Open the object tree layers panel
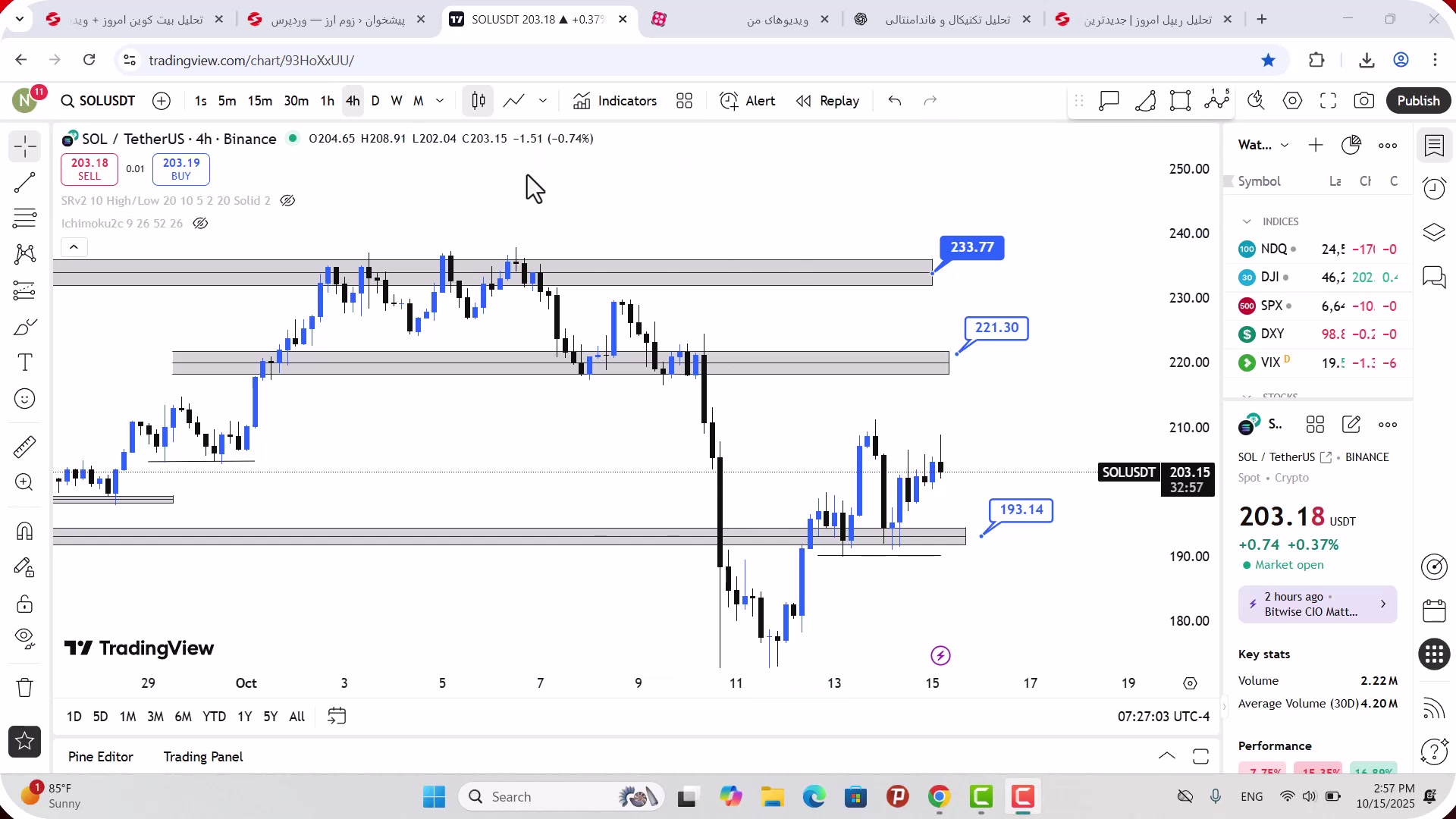Viewport: 1456px width, 819px height. 1434,233
